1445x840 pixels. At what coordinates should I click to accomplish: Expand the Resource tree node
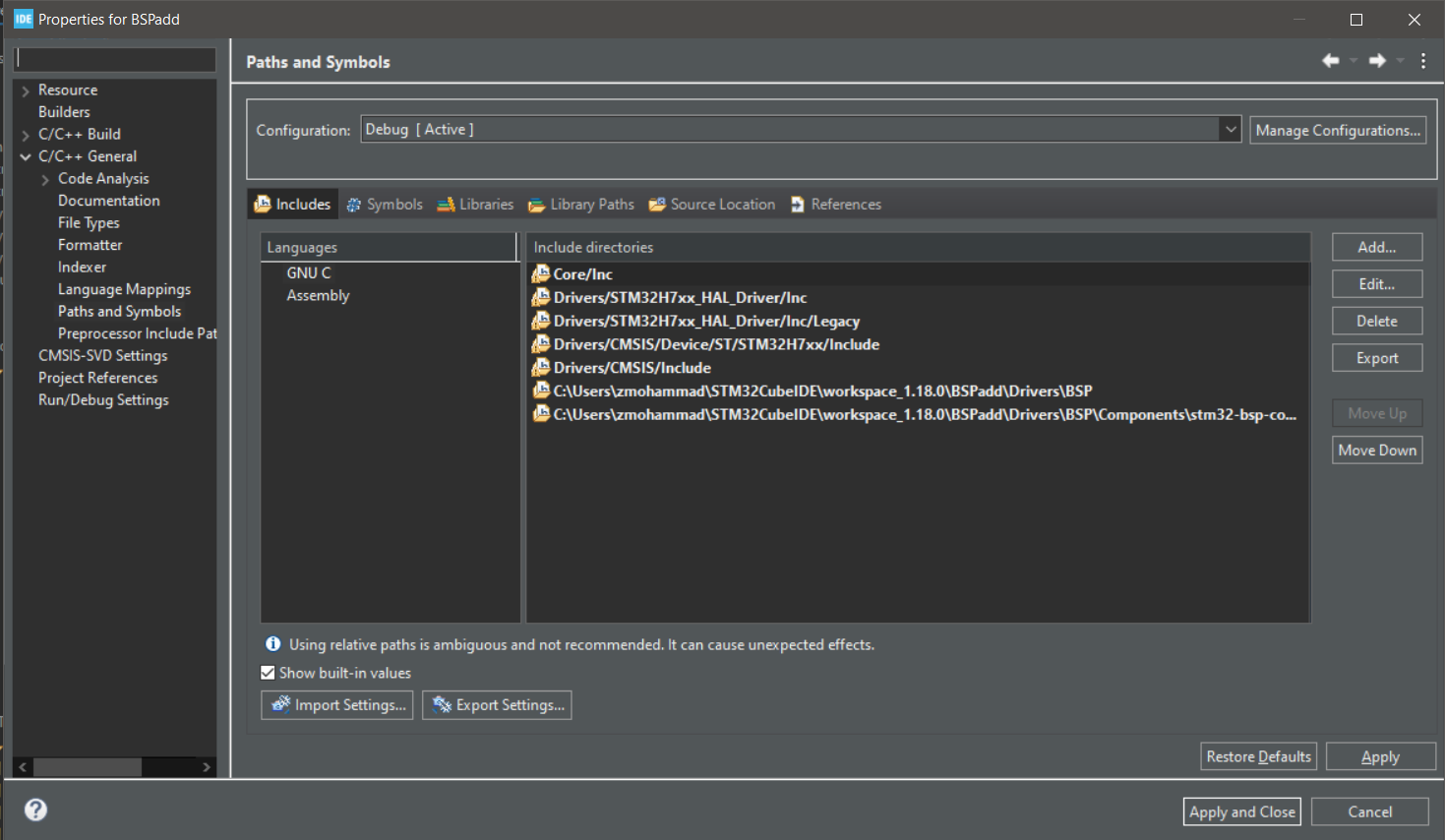pyautogui.click(x=26, y=90)
